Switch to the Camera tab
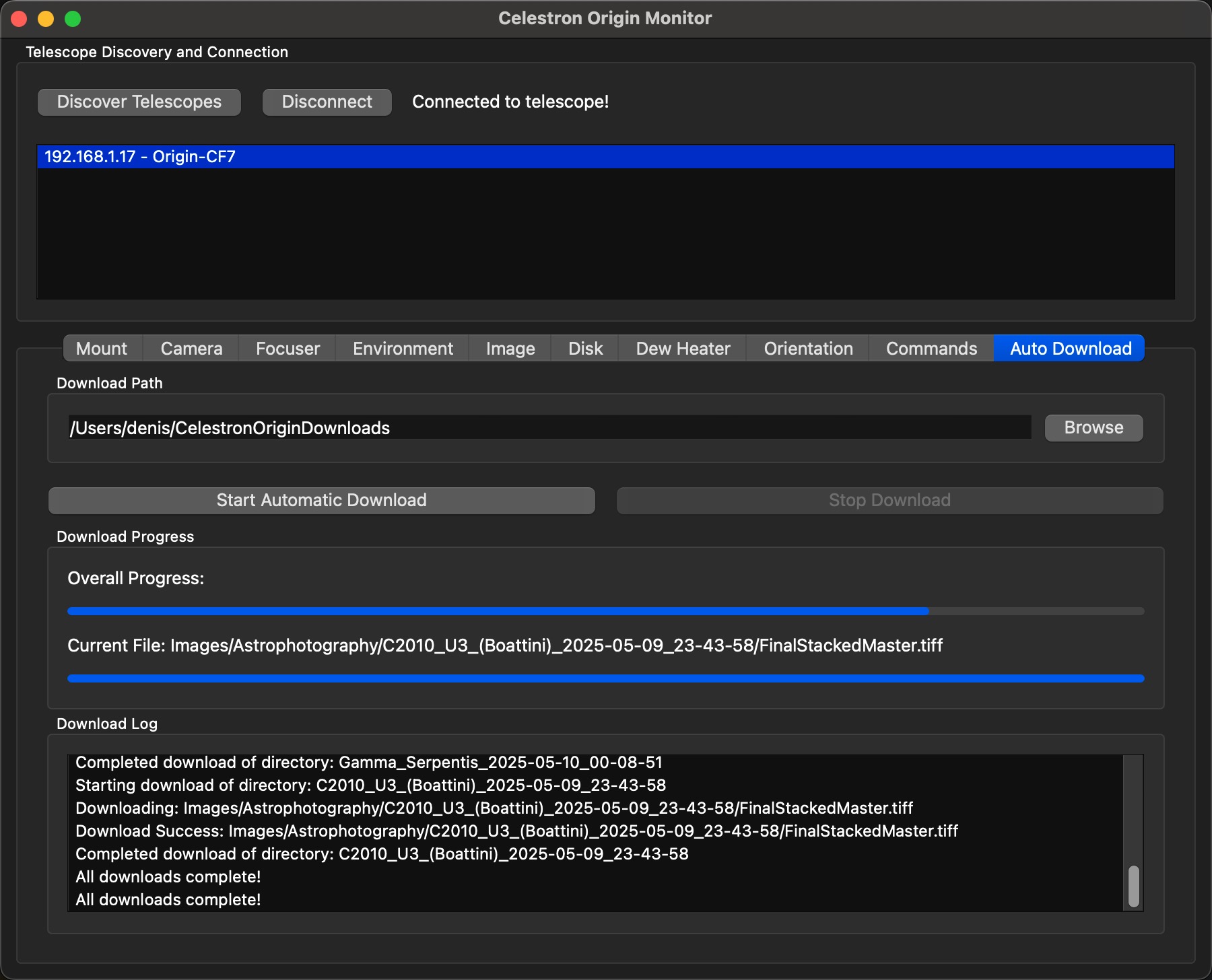 pyautogui.click(x=191, y=349)
